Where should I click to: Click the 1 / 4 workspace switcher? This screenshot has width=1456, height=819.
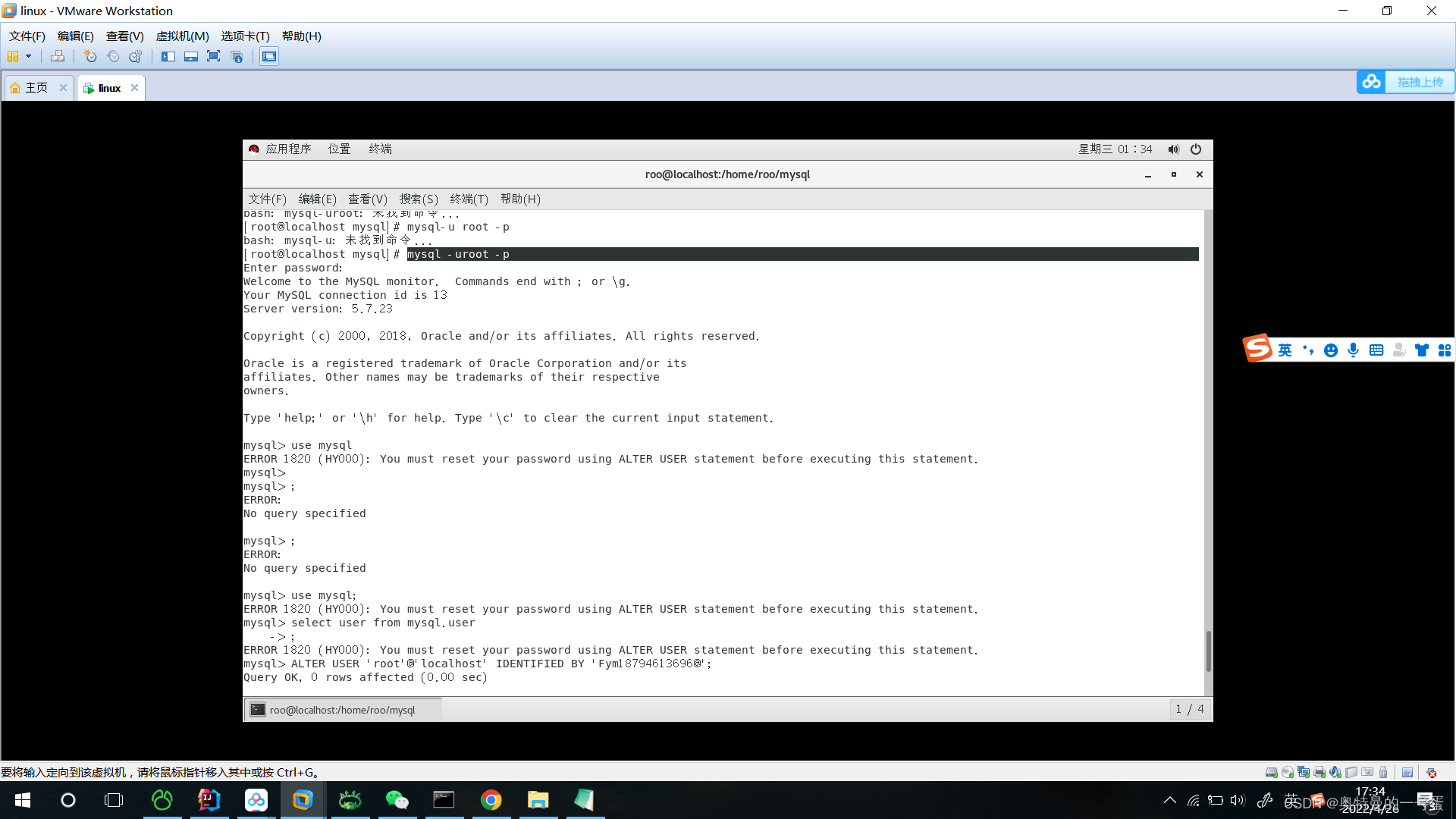point(1189,709)
